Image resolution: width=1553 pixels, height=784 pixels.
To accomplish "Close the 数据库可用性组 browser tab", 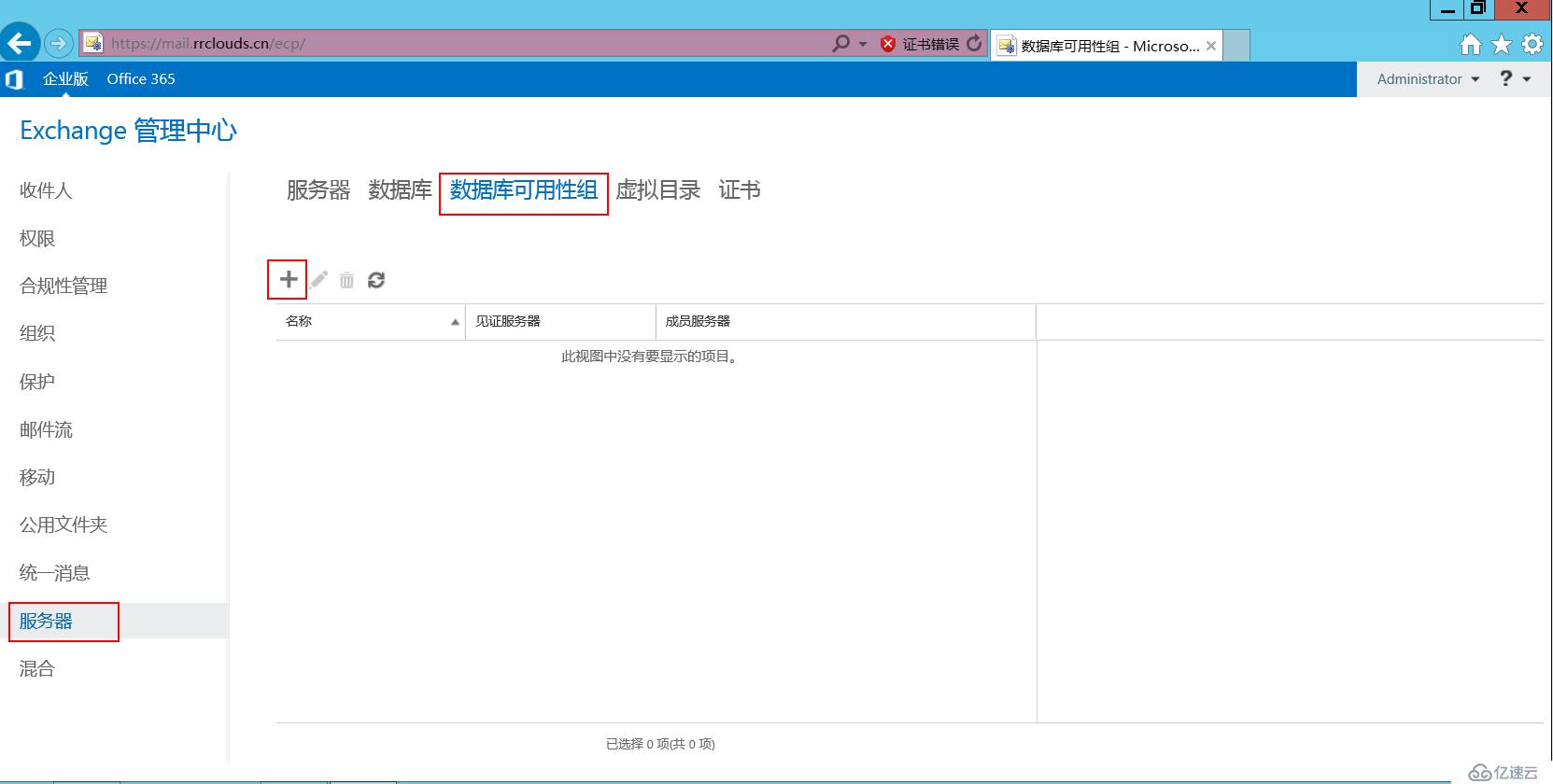I will [1211, 45].
